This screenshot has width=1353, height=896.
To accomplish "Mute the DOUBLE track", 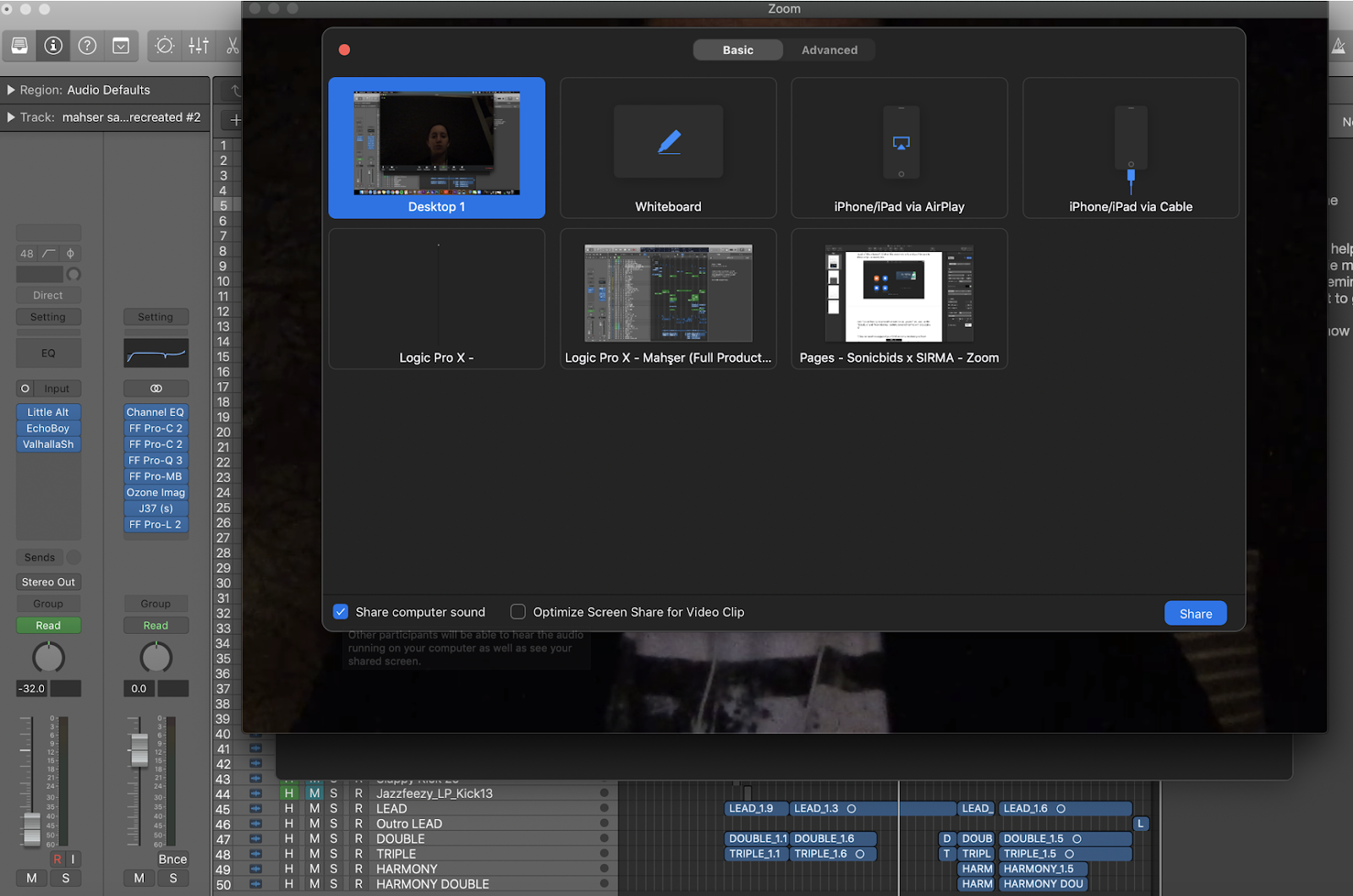I will [x=315, y=839].
